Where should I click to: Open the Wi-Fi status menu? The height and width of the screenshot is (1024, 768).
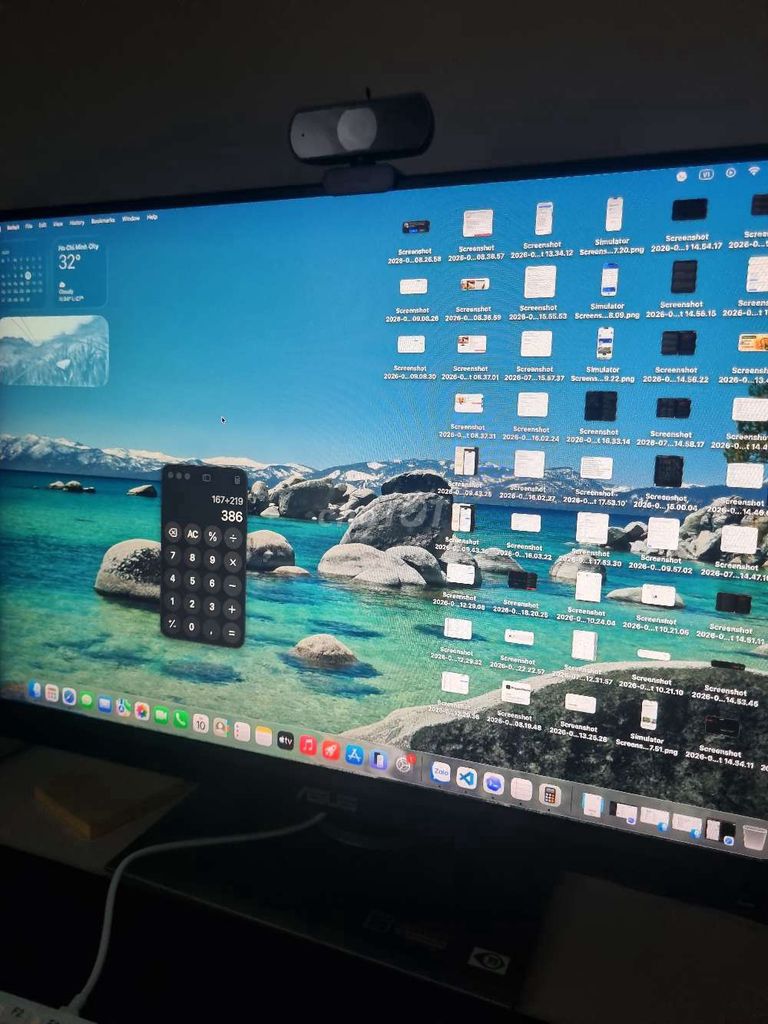pos(754,171)
